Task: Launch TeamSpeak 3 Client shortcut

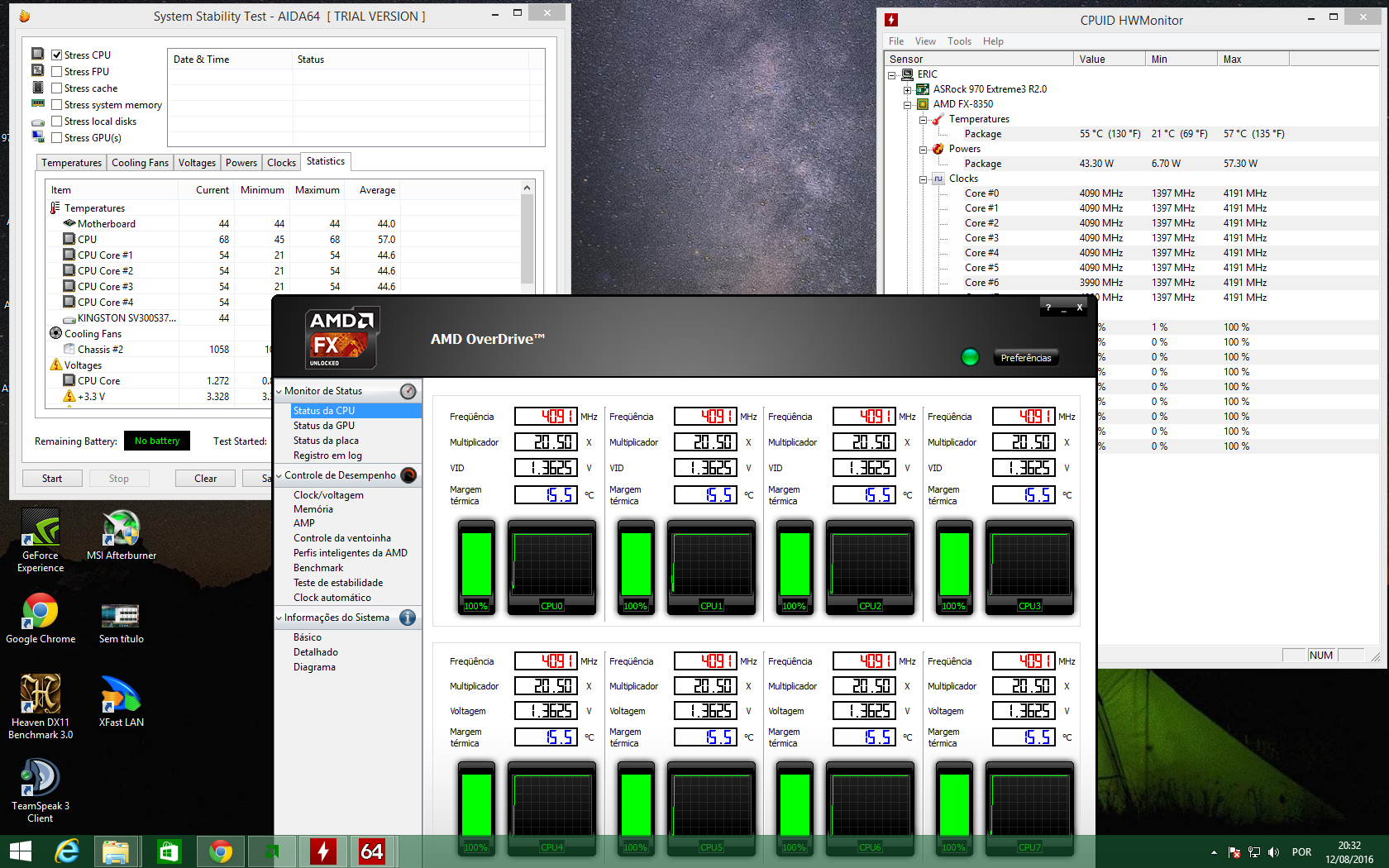Action: (40, 791)
